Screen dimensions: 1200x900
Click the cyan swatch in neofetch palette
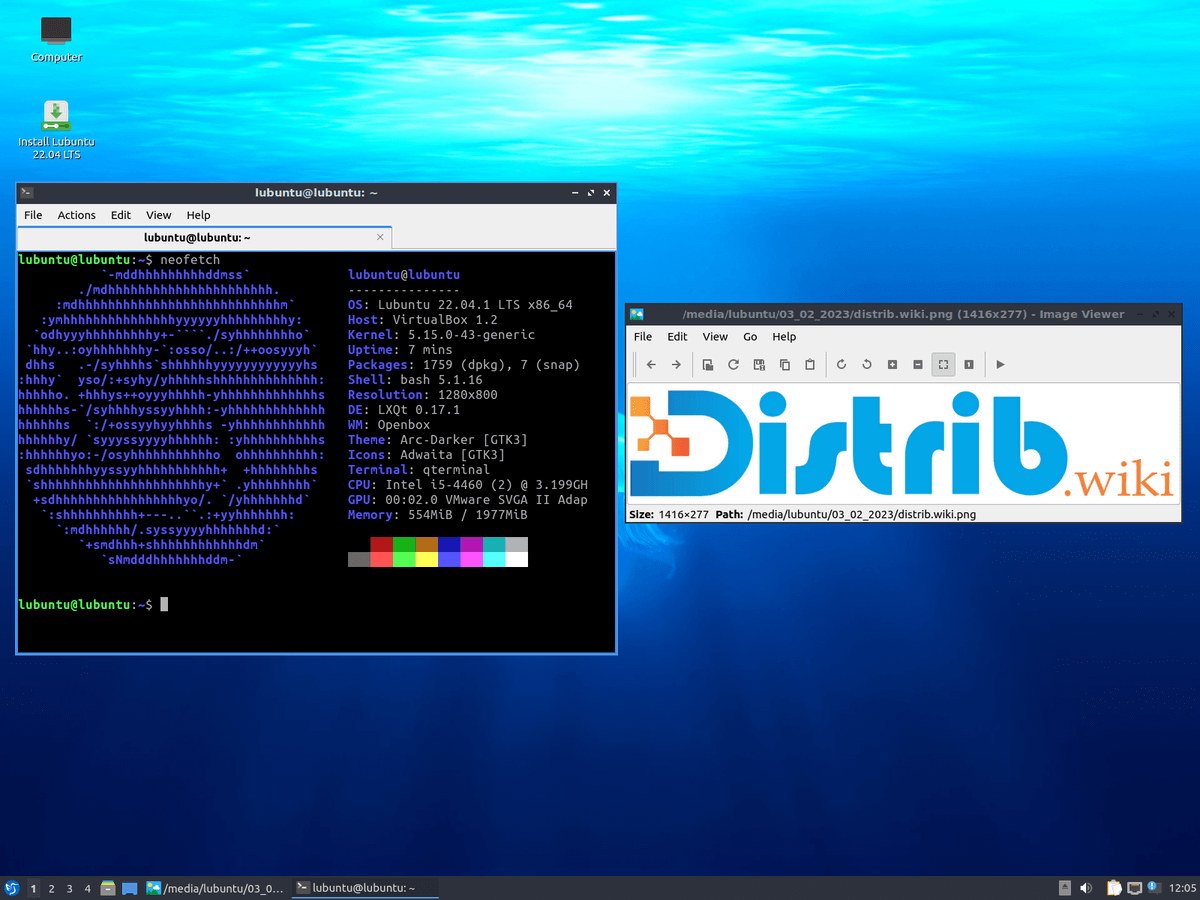click(x=494, y=544)
